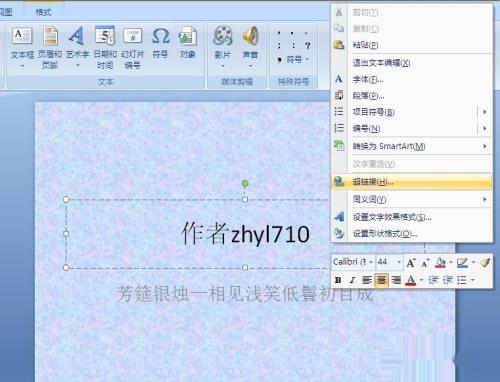Expand 编号(N) submenu arrow
Screen dimensions: 500x382
point(485,128)
